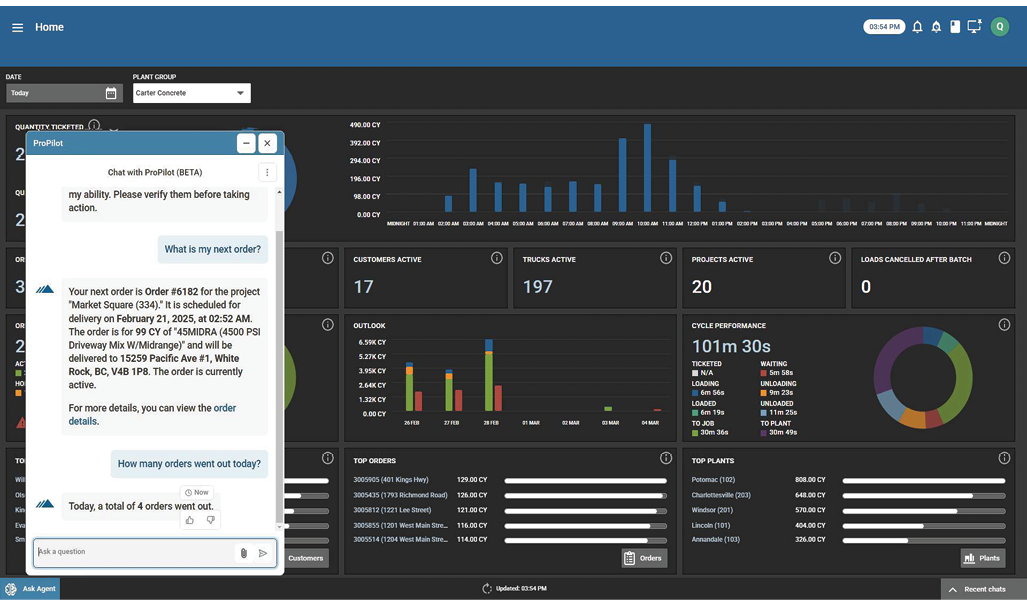The image size is (1027, 600).
Task: Click the 'How many orders went out today?' message
Action: (189, 464)
